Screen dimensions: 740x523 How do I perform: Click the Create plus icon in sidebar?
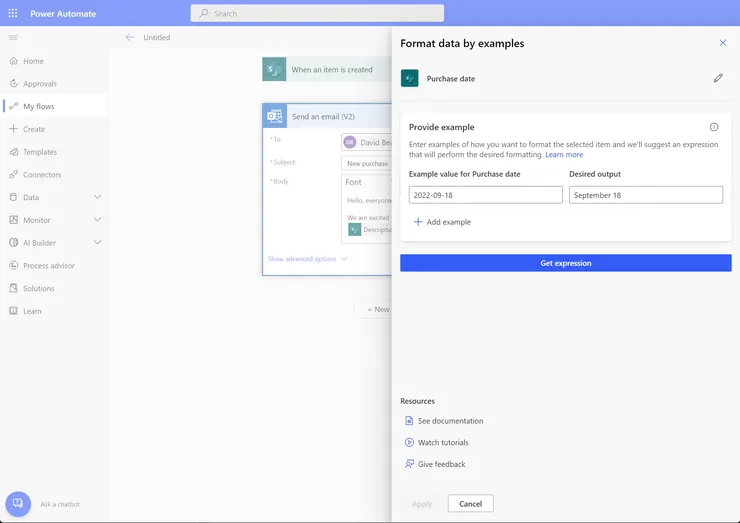click(14, 129)
